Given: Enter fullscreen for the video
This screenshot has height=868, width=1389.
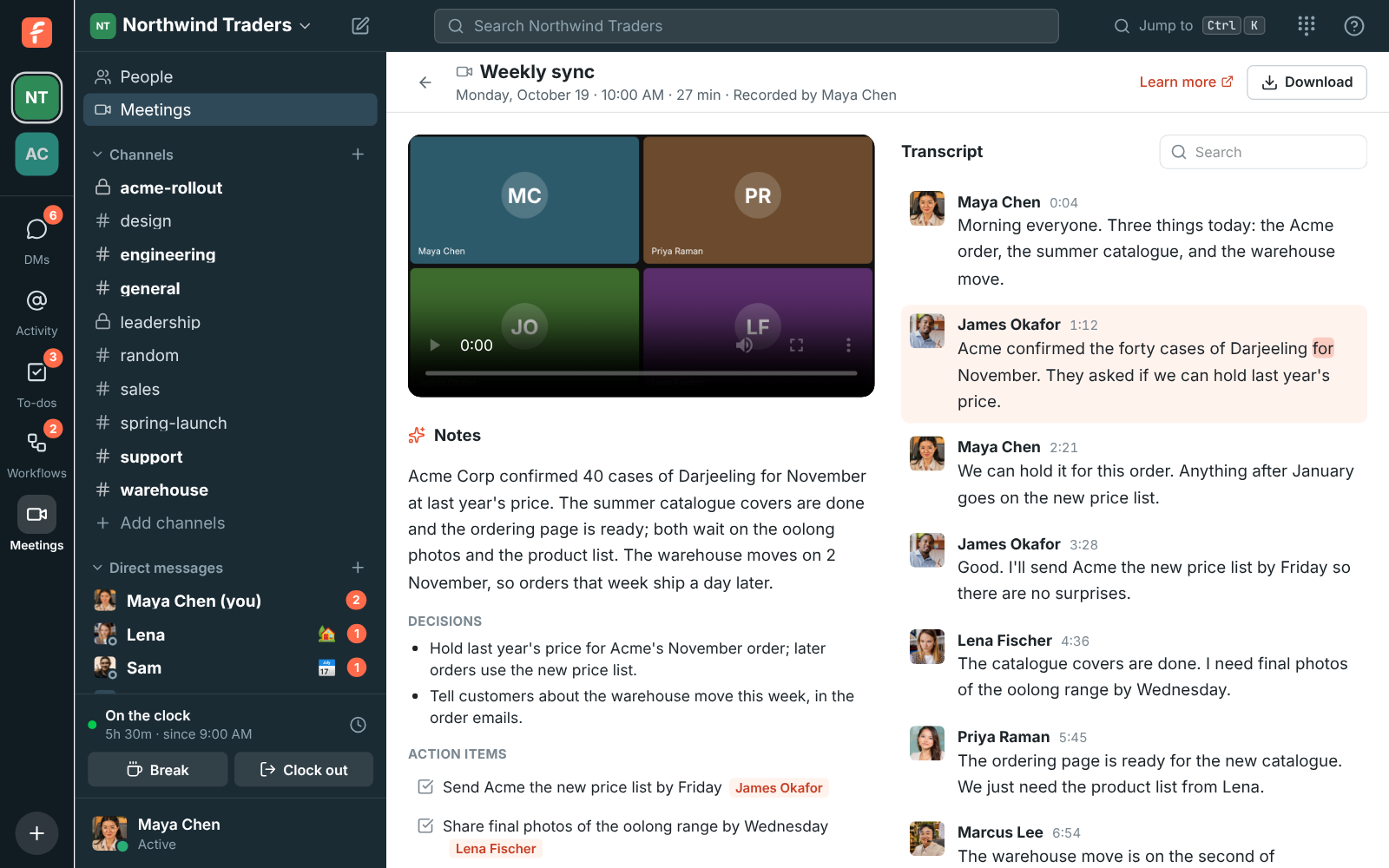Looking at the screenshot, I should pos(796,345).
